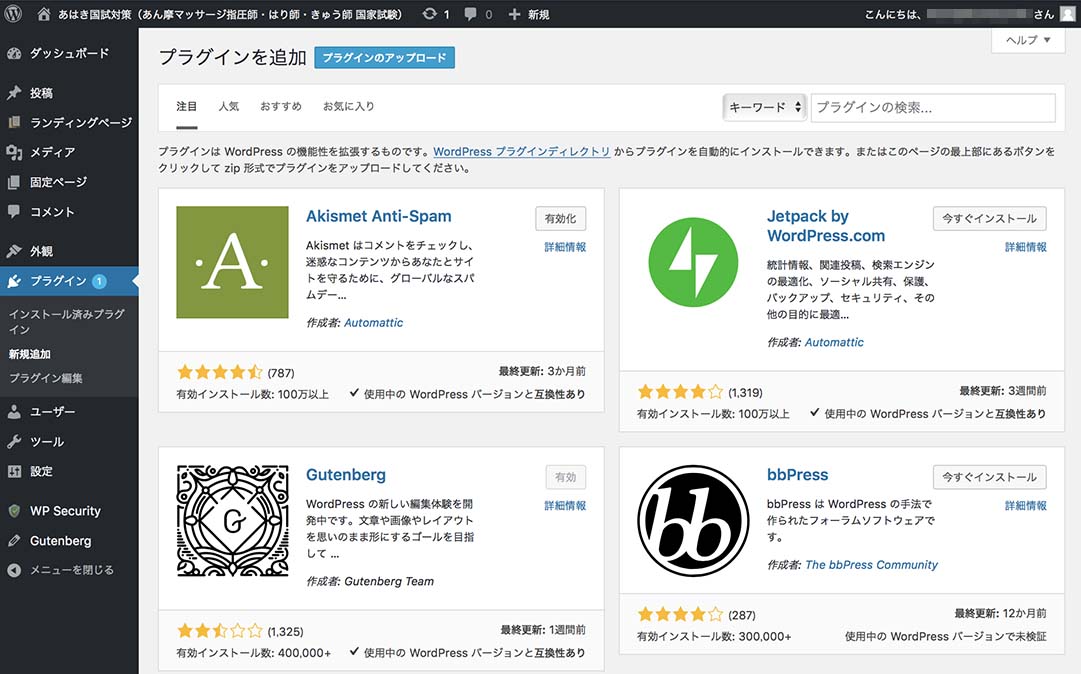
Task: Open the user avatar in top bar
Action: click(x=1068, y=14)
